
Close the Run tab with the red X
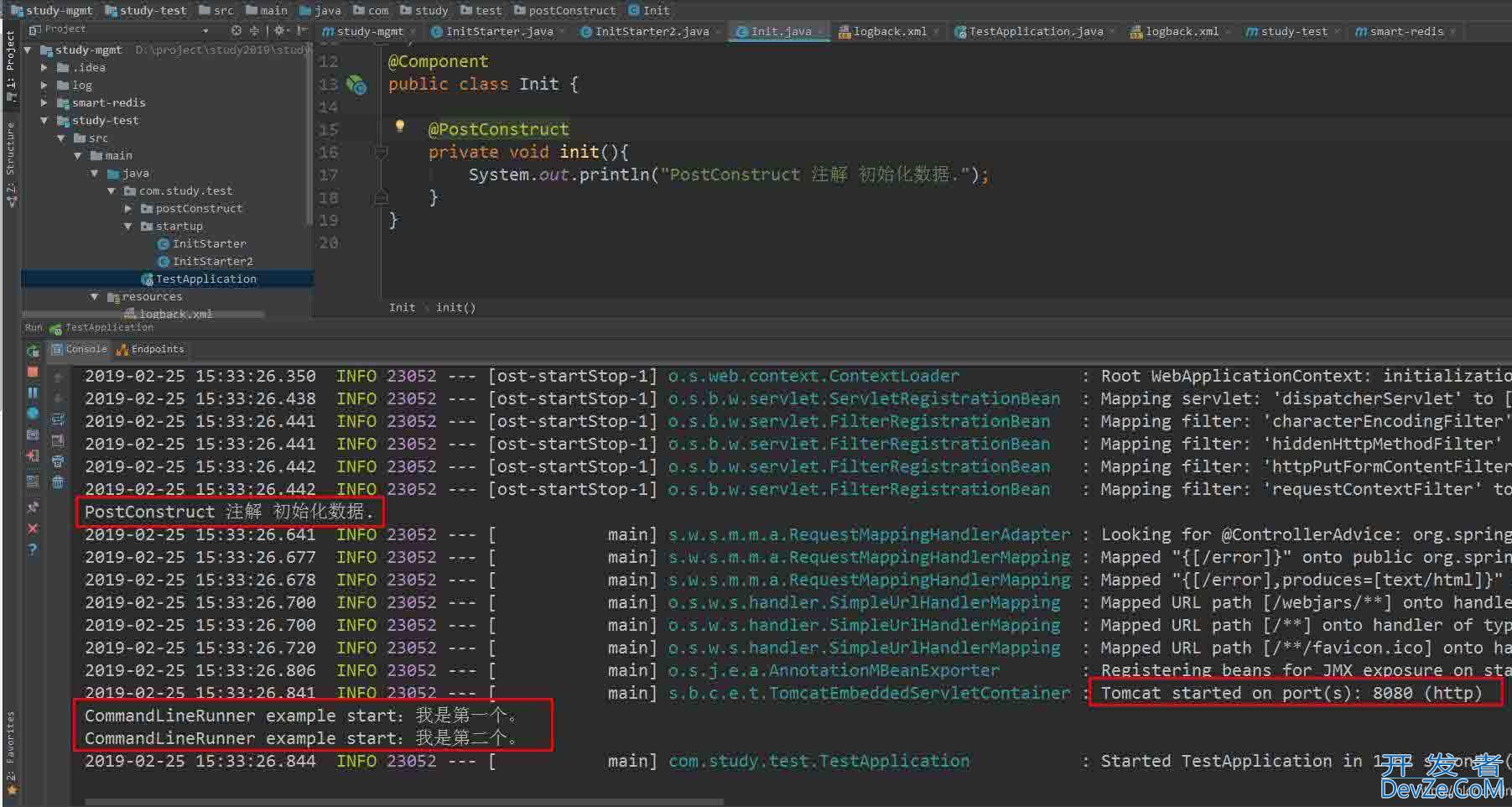(33, 528)
